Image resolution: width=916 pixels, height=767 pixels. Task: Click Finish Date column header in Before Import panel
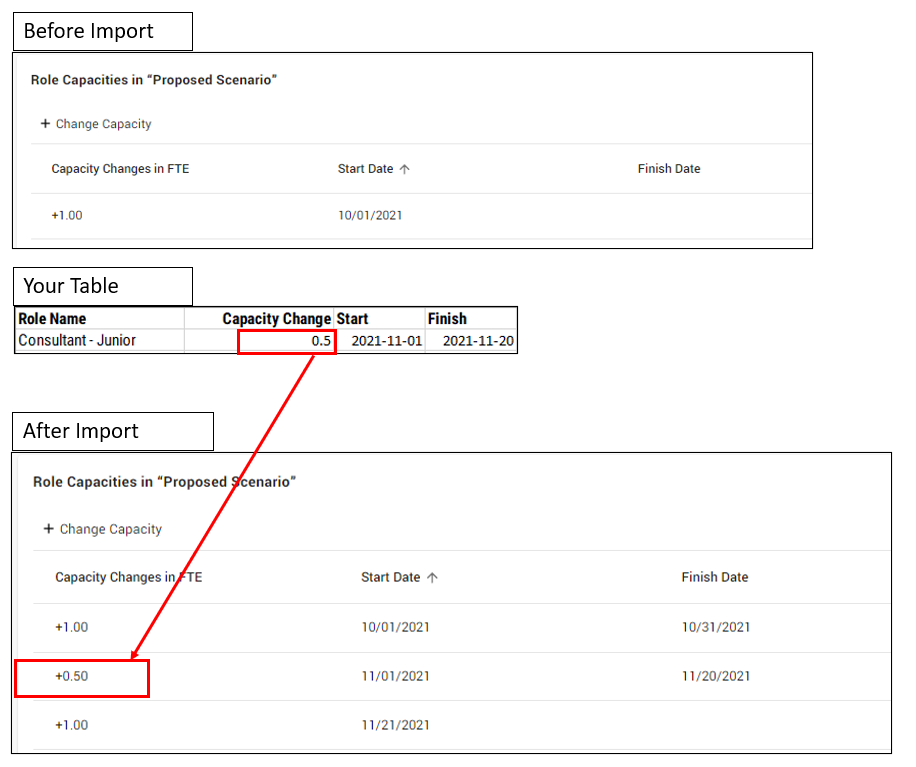tap(668, 169)
